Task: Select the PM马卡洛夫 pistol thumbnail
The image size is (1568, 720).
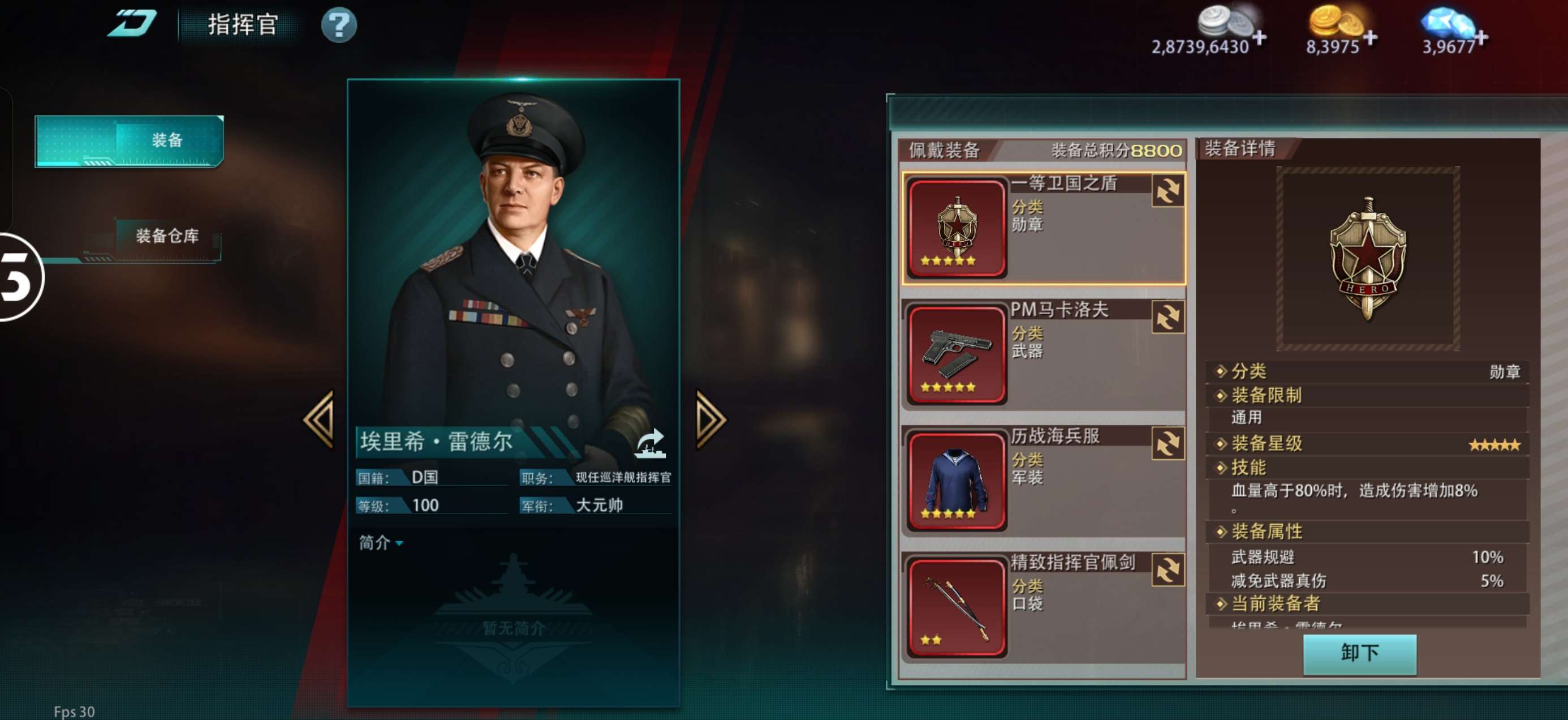Action: (957, 354)
